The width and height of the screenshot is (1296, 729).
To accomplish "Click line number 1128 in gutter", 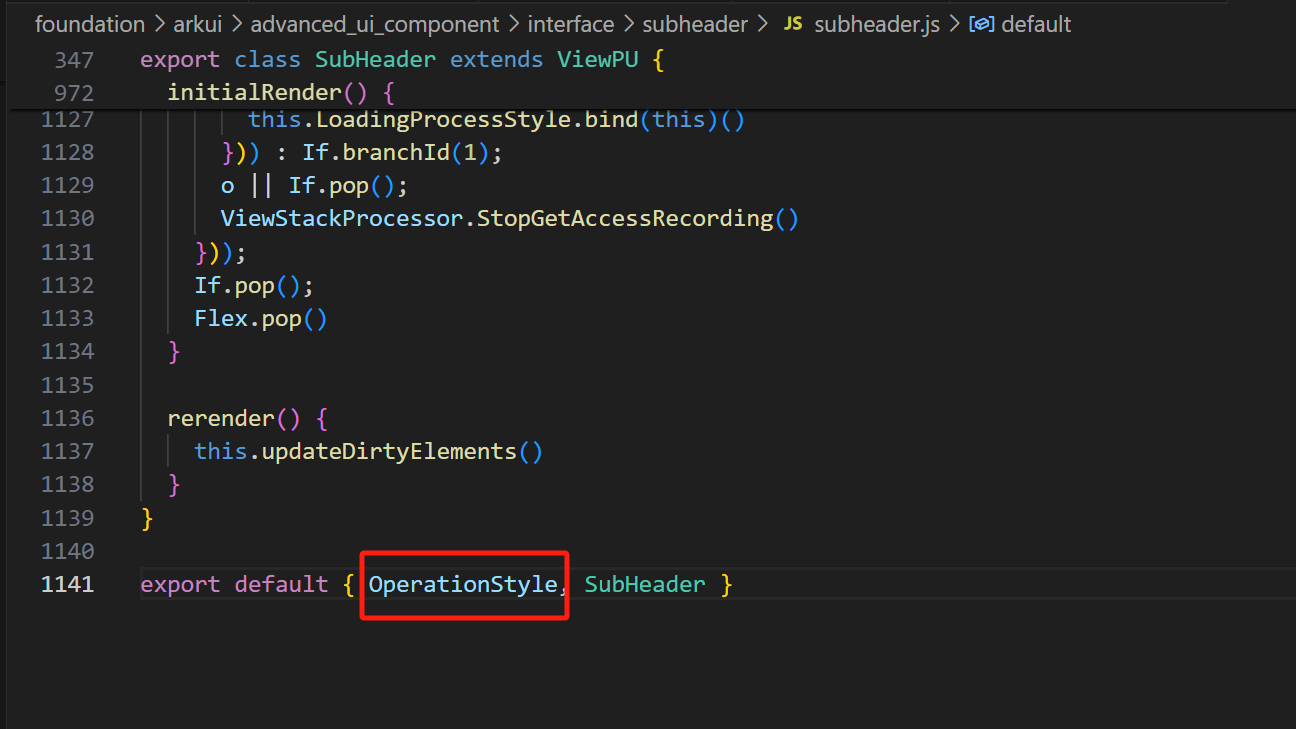I will click(x=67, y=152).
